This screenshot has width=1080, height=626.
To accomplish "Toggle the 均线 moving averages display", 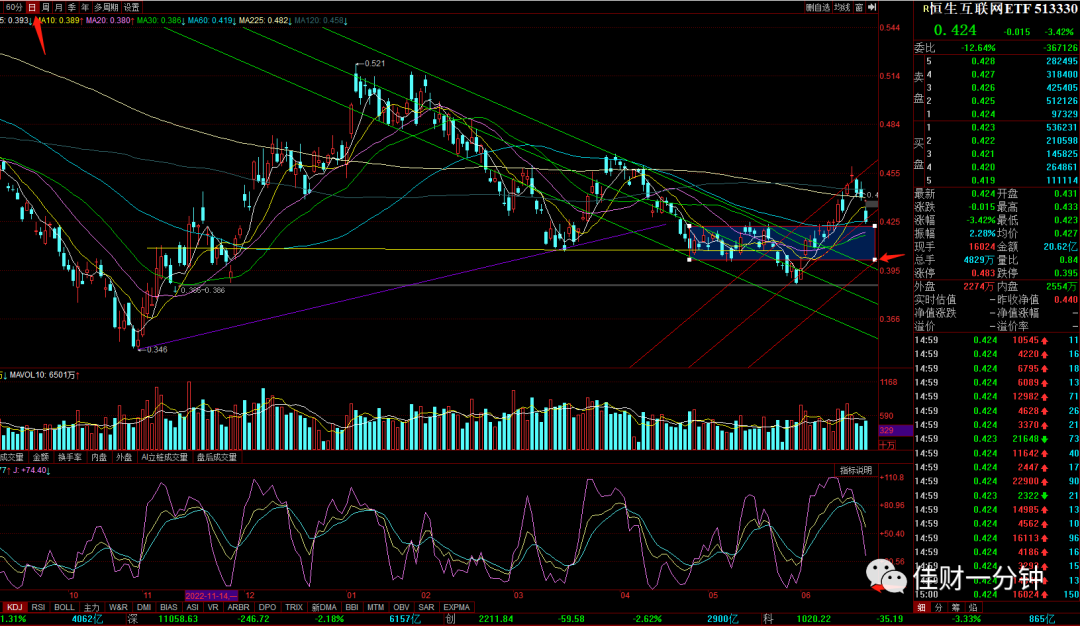I will tap(842, 7).
